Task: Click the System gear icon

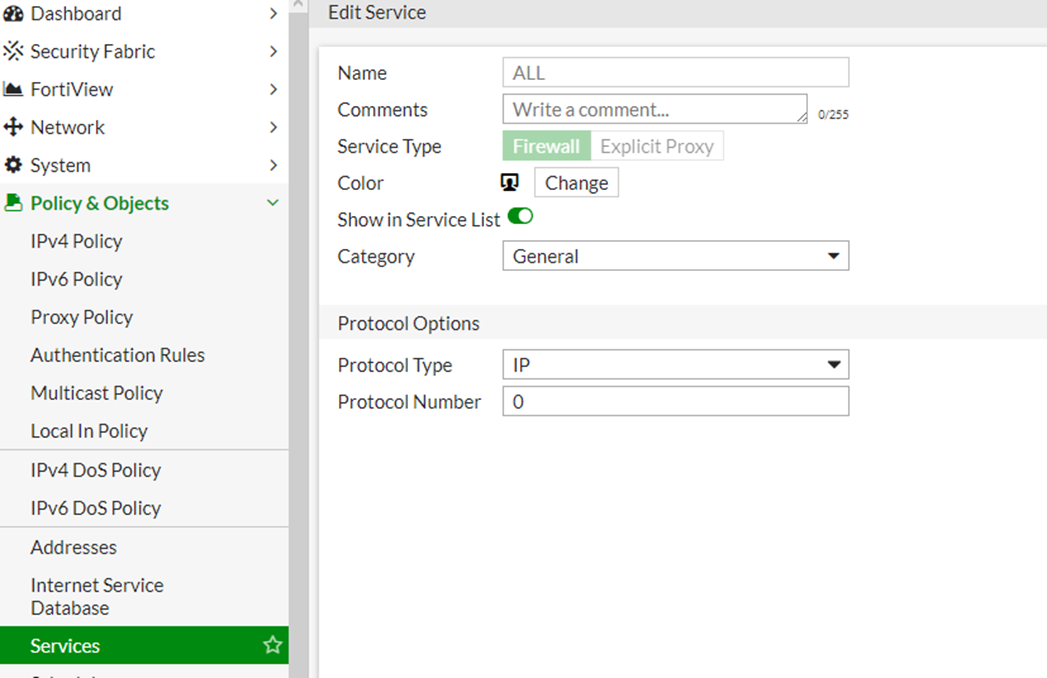Action: coord(13,165)
